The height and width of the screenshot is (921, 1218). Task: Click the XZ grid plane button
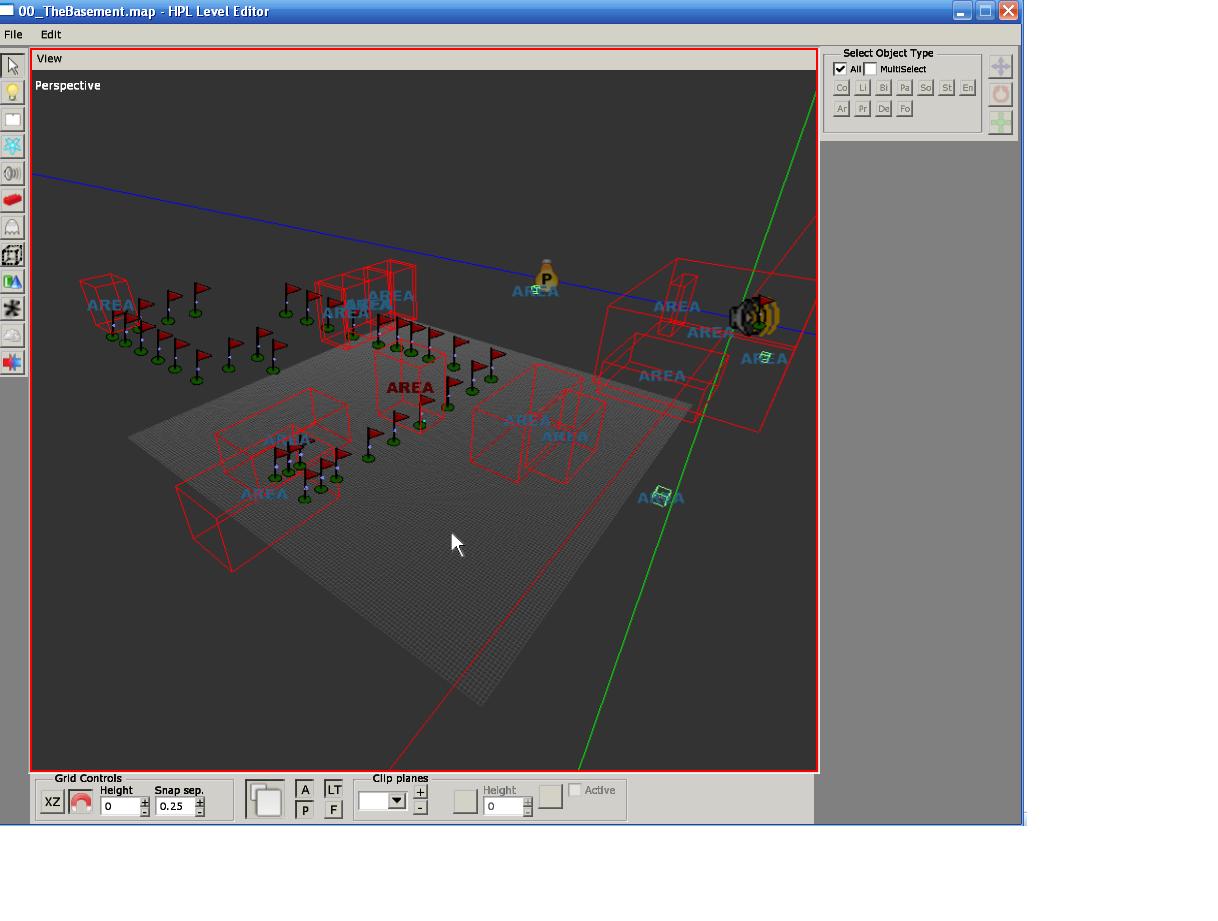point(52,802)
